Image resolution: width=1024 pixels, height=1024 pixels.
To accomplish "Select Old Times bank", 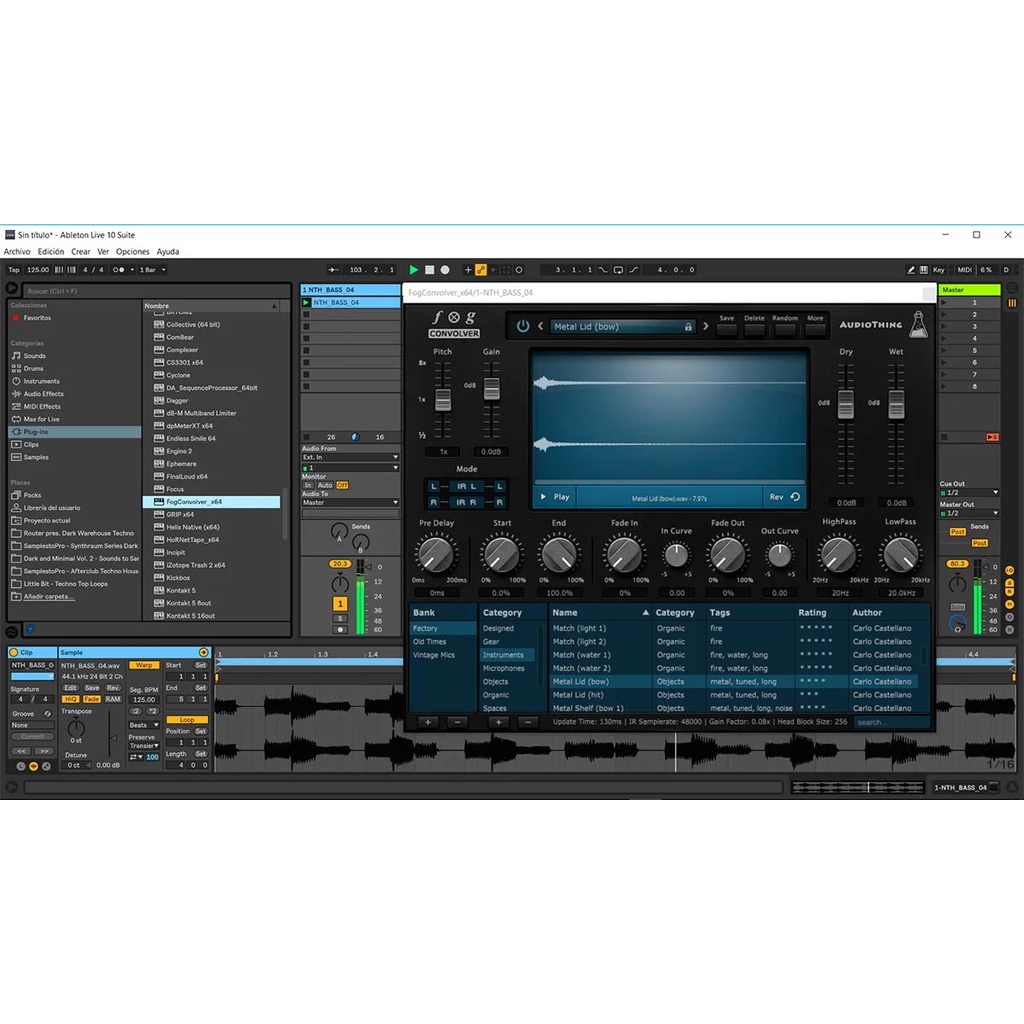I will pyautogui.click(x=430, y=642).
